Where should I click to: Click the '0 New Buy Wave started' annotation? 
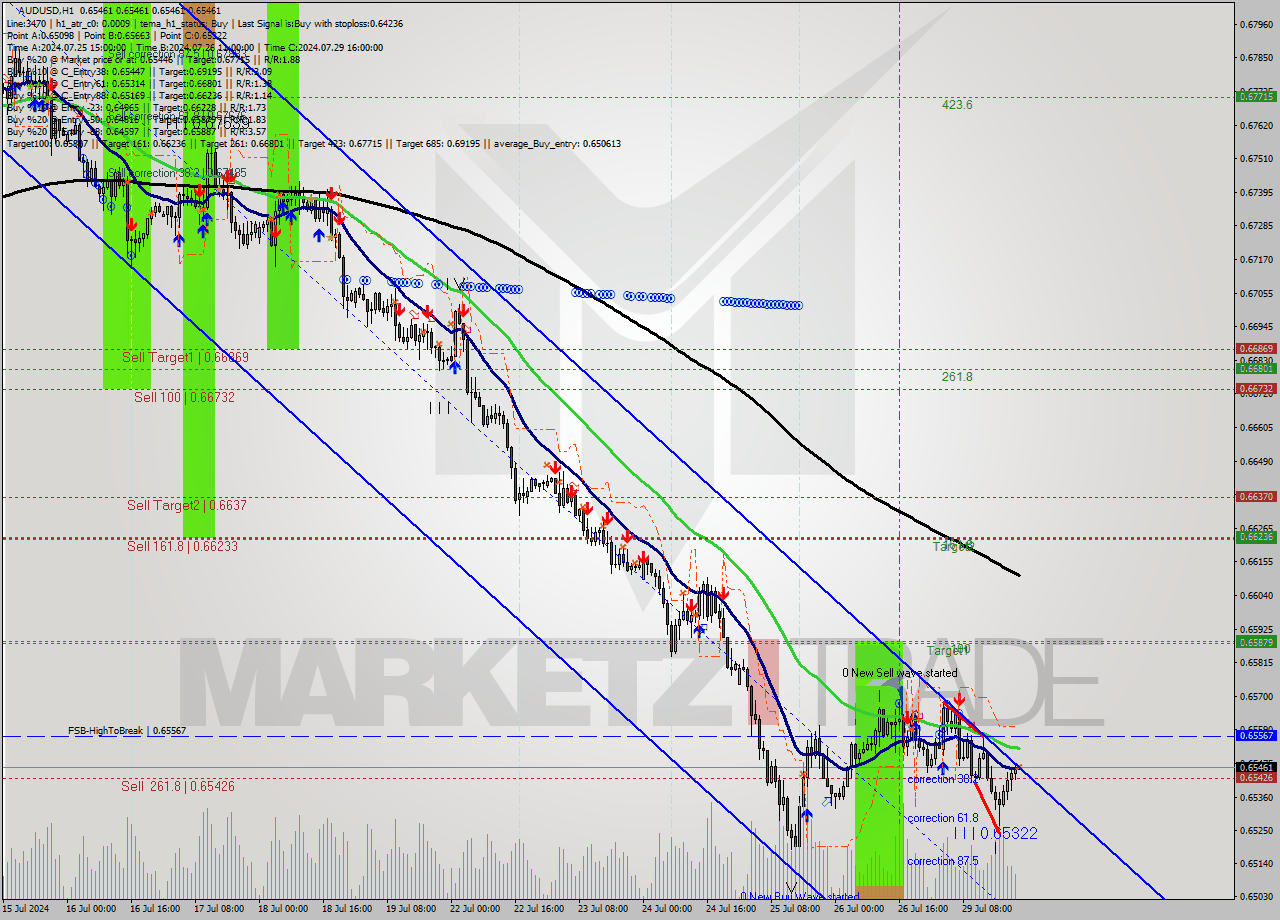click(799, 896)
